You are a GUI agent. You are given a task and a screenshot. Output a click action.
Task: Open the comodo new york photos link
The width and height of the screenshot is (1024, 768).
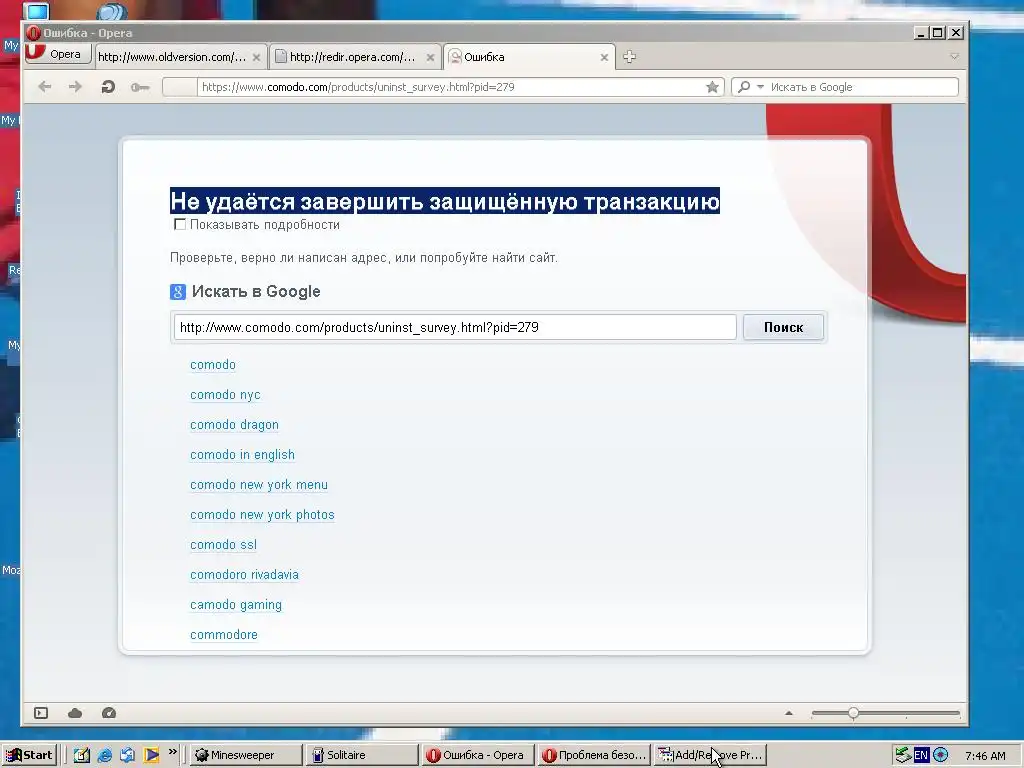pyautogui.click(x=263, y=515)
